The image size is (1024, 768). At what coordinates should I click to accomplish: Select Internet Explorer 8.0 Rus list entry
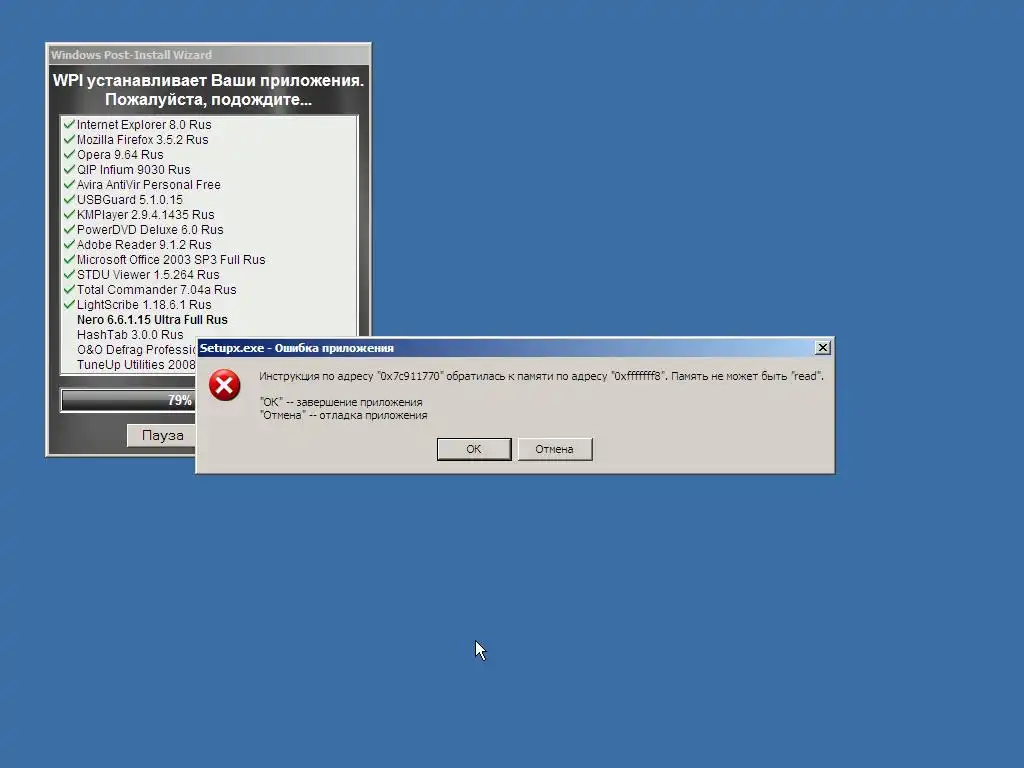click(144, 125)
